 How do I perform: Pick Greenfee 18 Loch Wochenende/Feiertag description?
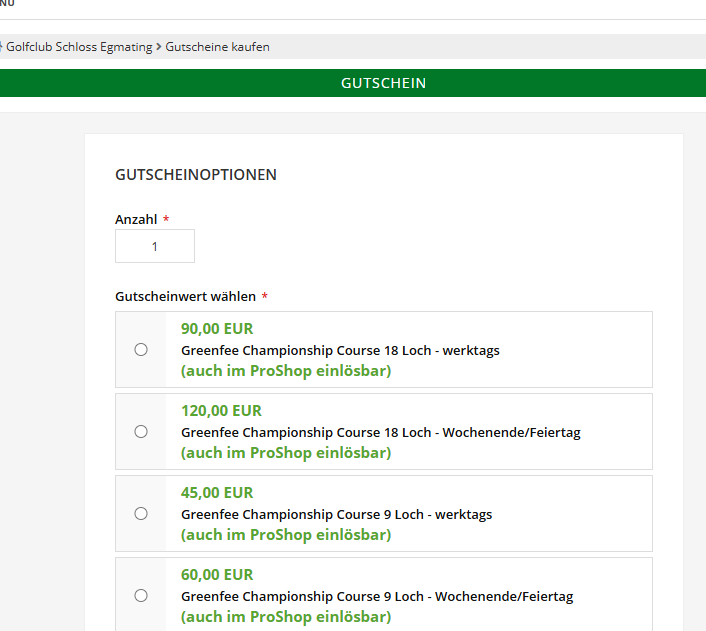380,432
